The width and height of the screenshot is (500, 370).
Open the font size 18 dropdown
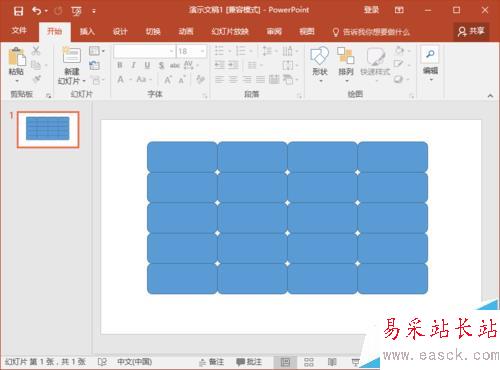[202, 51]
